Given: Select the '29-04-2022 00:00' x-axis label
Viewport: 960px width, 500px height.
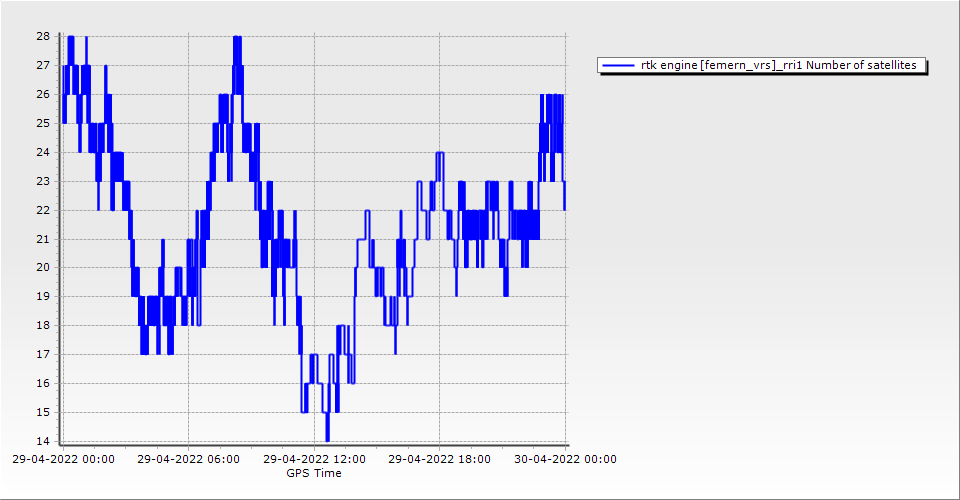Looking at the screenshot, I should click(63, 460).
